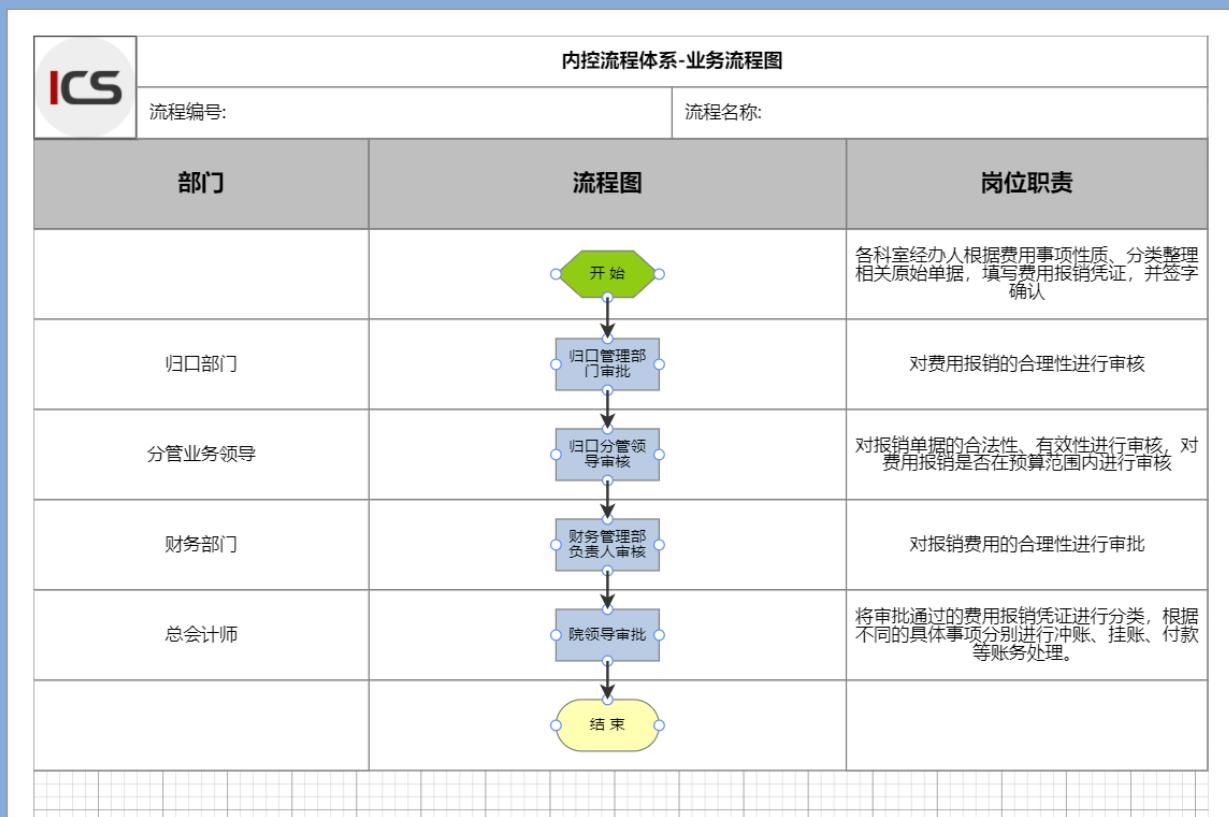This screenshot has width=1229, height=817.
Task: Click arrow between 开始 and 归口管理部门审批
Action: (607, 319)
